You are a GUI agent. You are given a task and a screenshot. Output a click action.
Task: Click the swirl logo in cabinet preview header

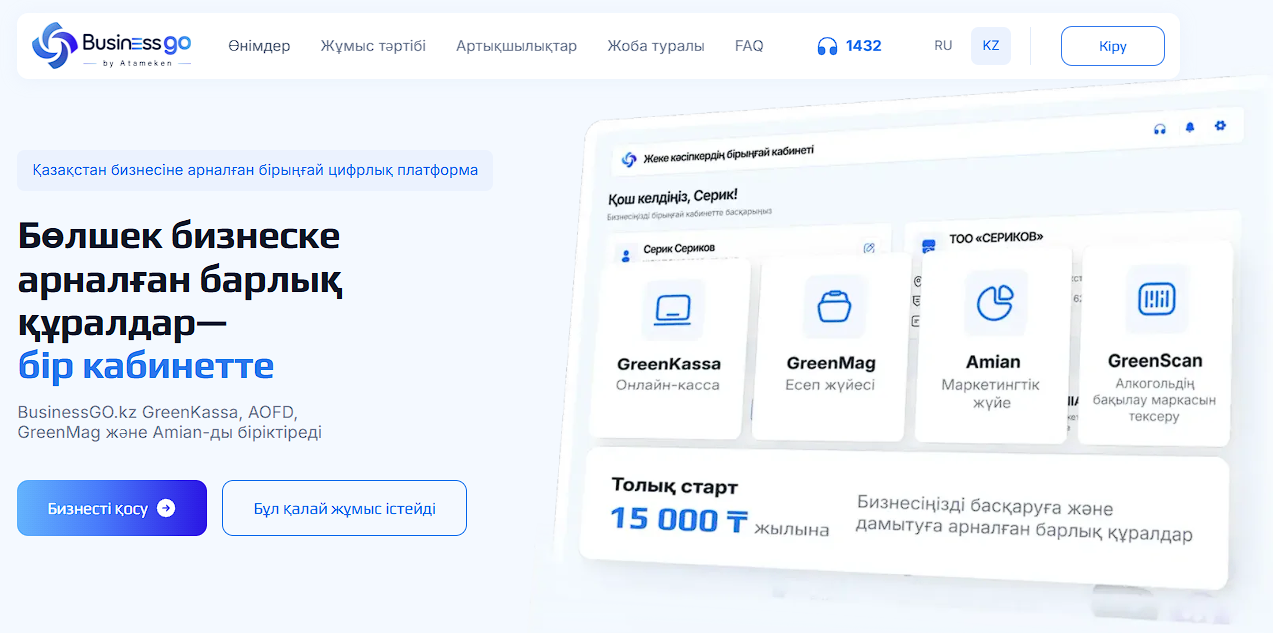point(629,159)
